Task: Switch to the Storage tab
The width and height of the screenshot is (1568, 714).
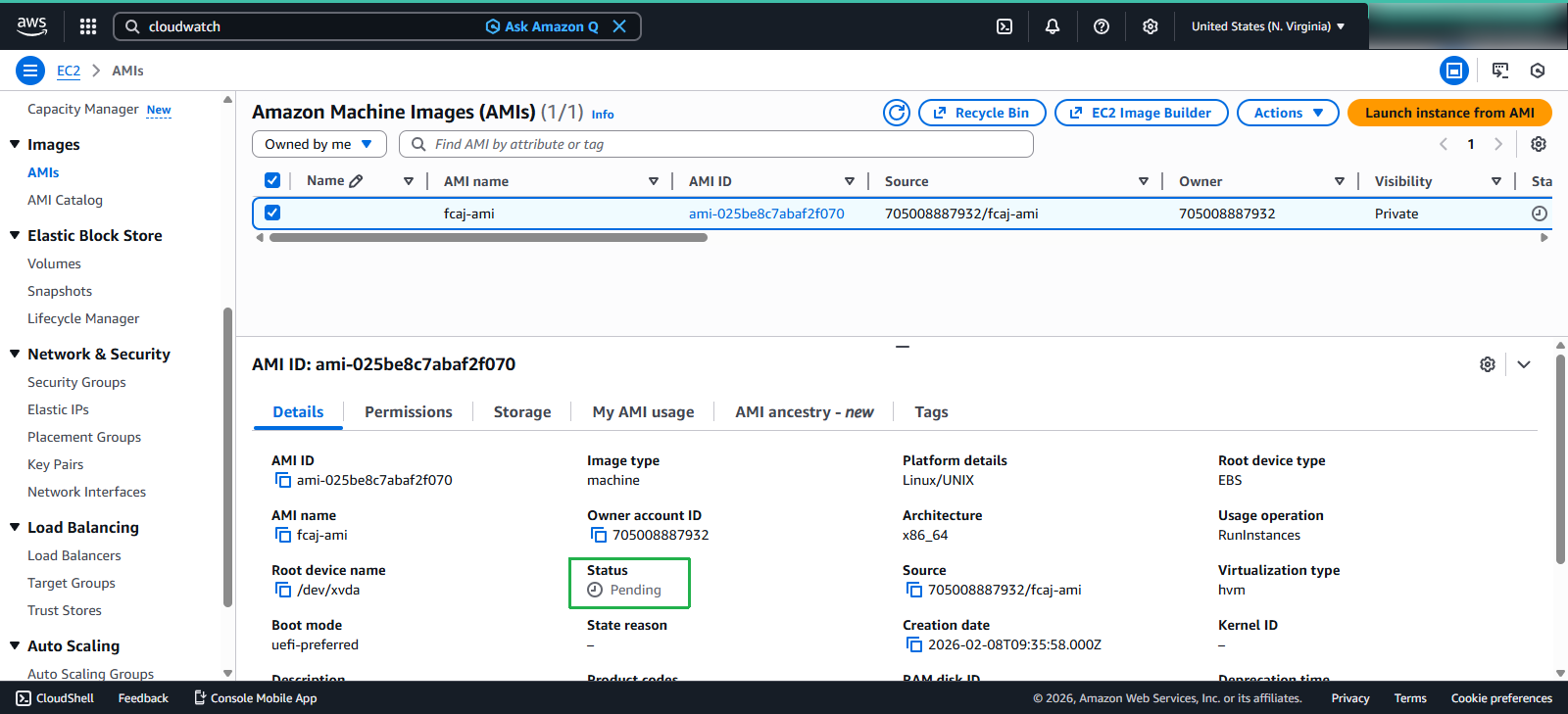Action: pyautogui.click(x=522, y=412)
